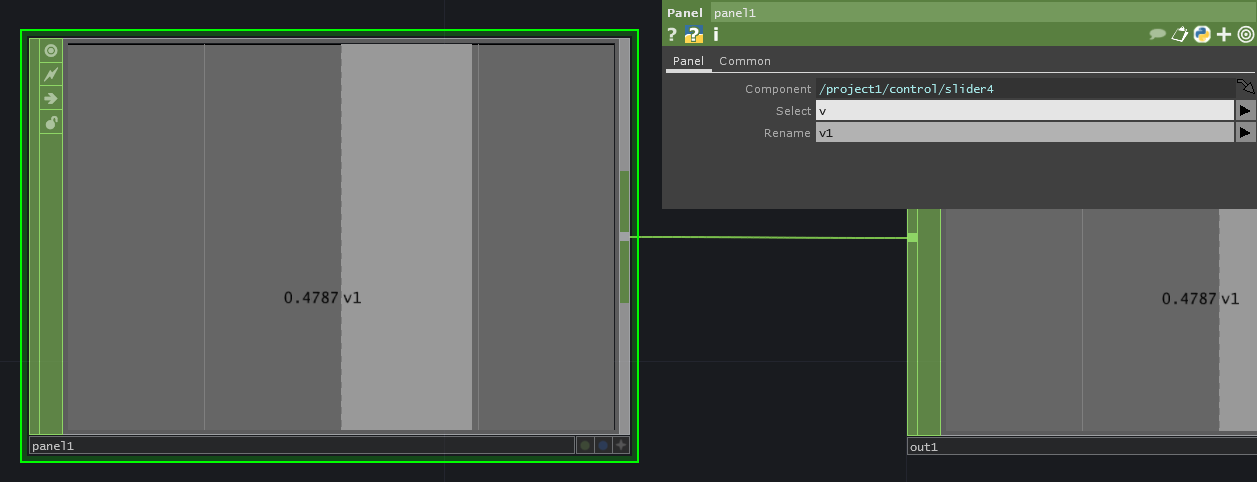Click the copy parameters notepad icon
1257x482 pixels.
tap(1180, 35)
